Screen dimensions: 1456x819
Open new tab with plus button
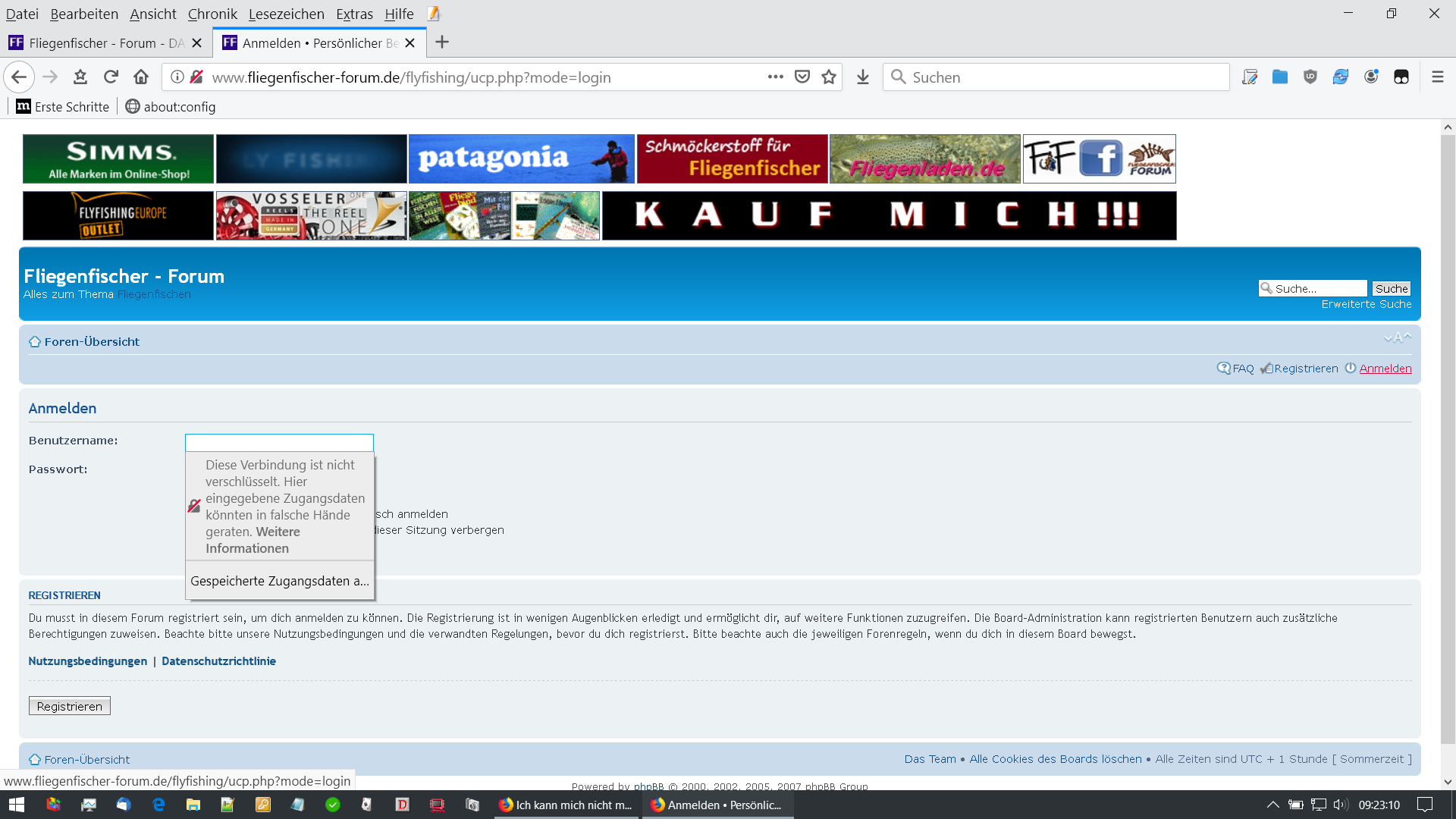(x=442, y=42)
